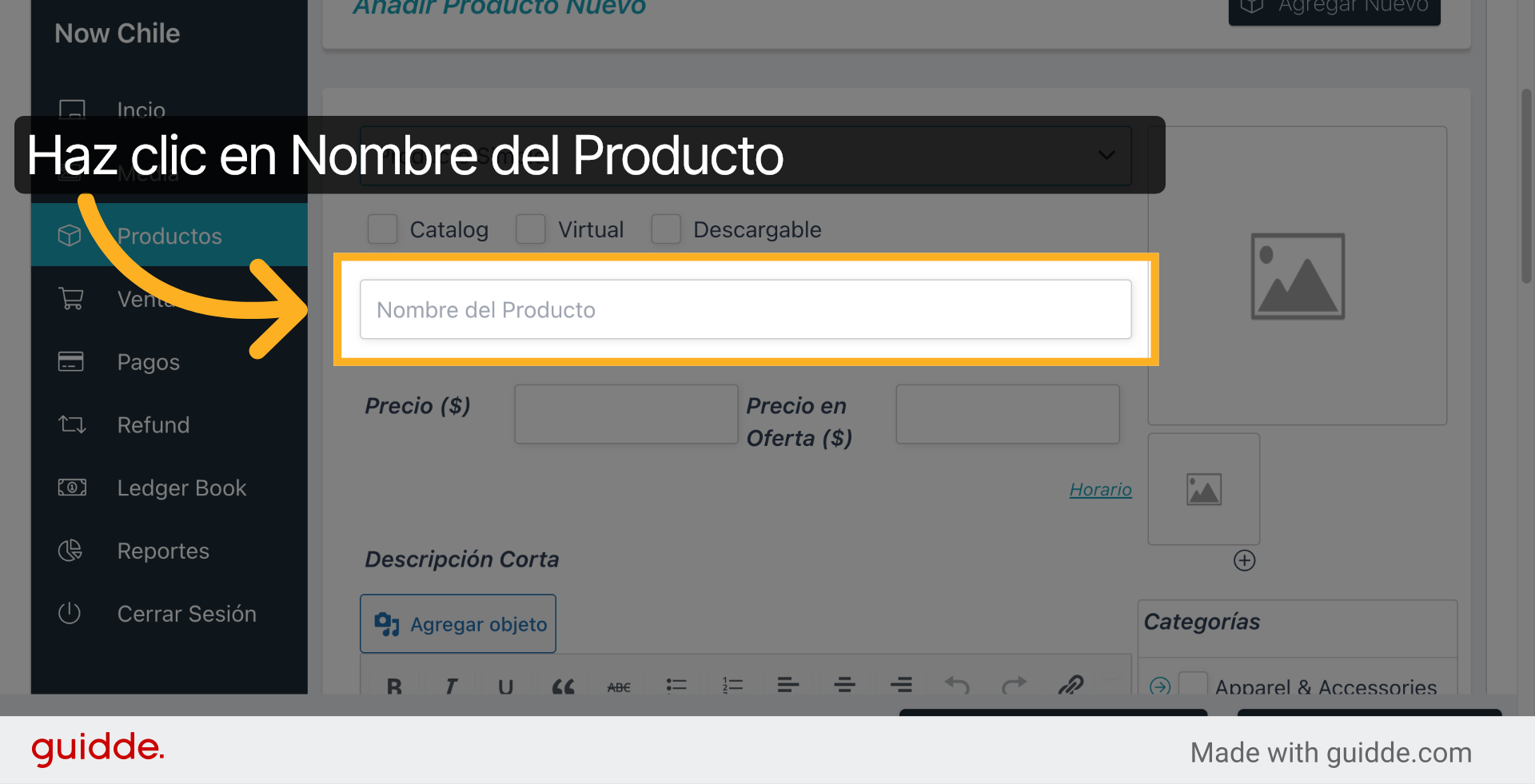Click the Ledger Book money icon

(72, 487)
